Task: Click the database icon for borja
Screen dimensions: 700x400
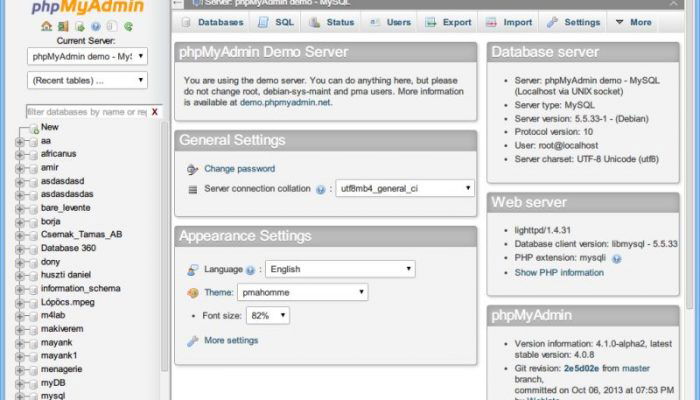Action: 33,222
